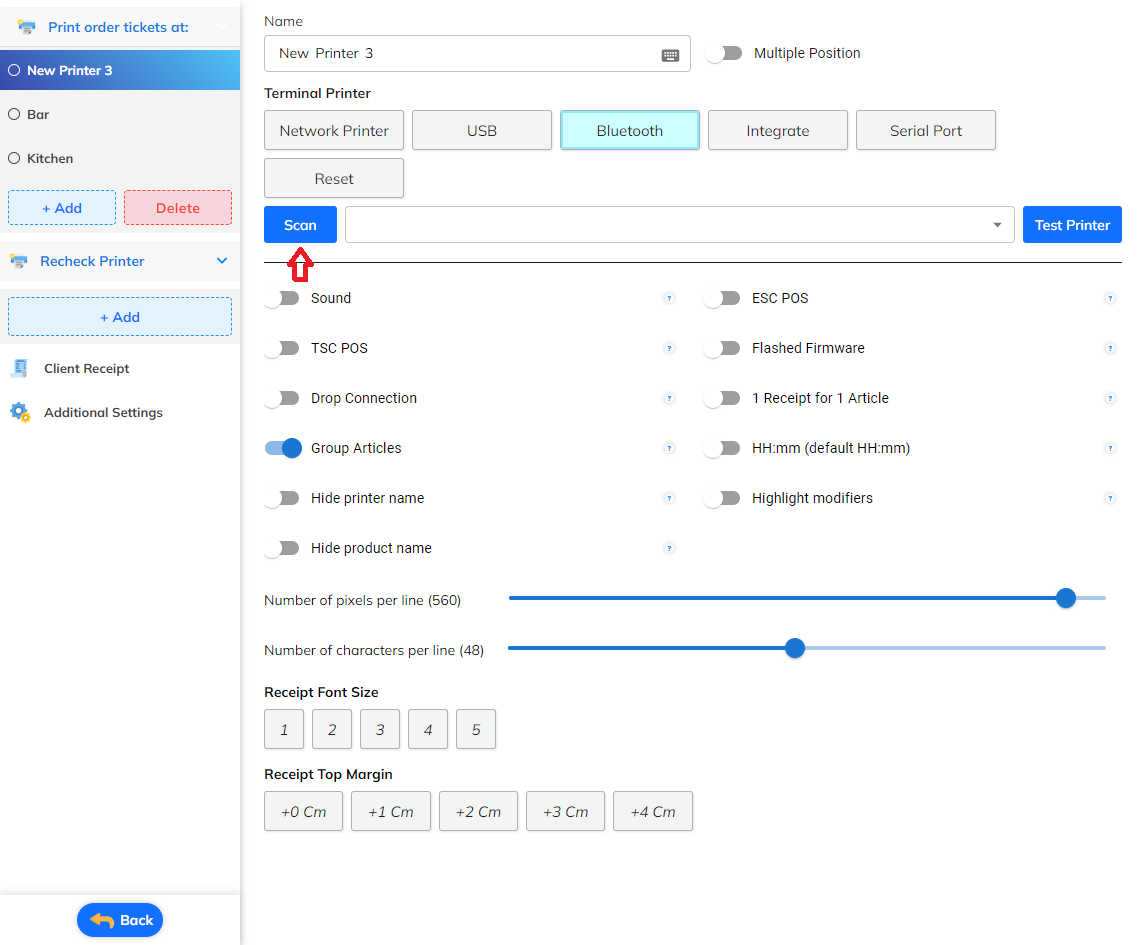The width and height of the screenshot is (1146, 945).
Task: Open help icon for Sound
Action: coord(669,298)
